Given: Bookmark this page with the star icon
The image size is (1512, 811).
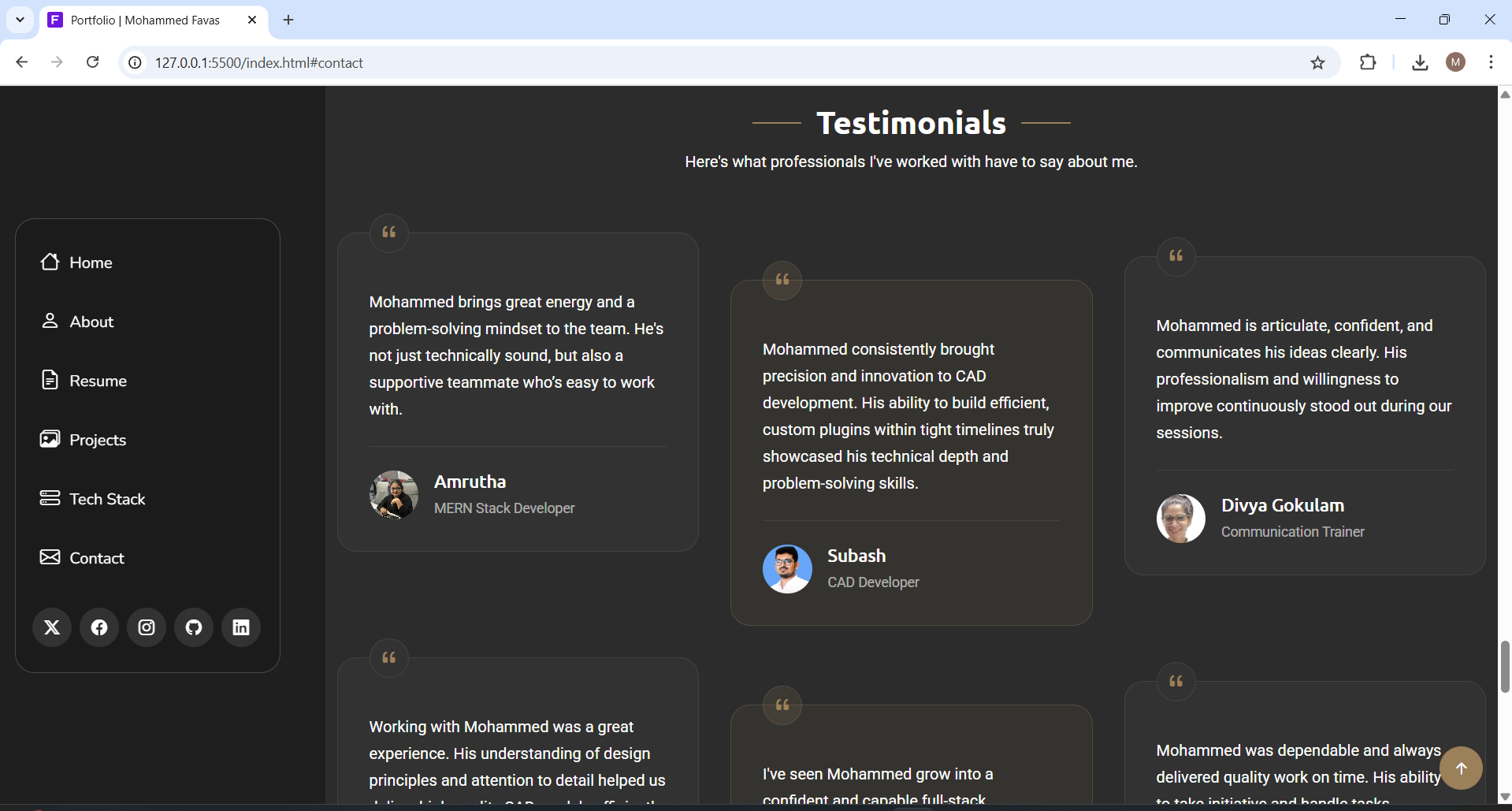Looking at the screenshot, I should pyautogui.click(x=1317, y=63).
